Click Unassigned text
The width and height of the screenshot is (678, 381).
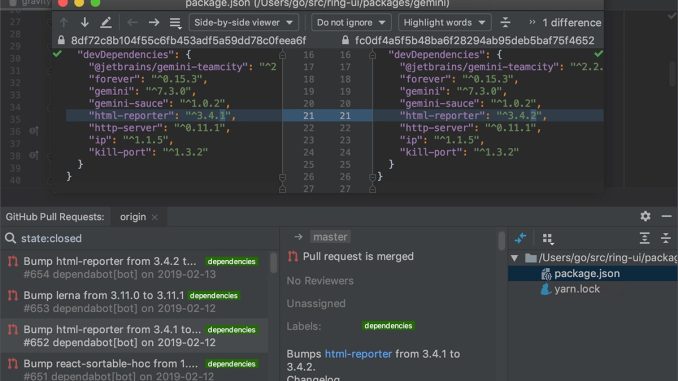pos(316,304)
